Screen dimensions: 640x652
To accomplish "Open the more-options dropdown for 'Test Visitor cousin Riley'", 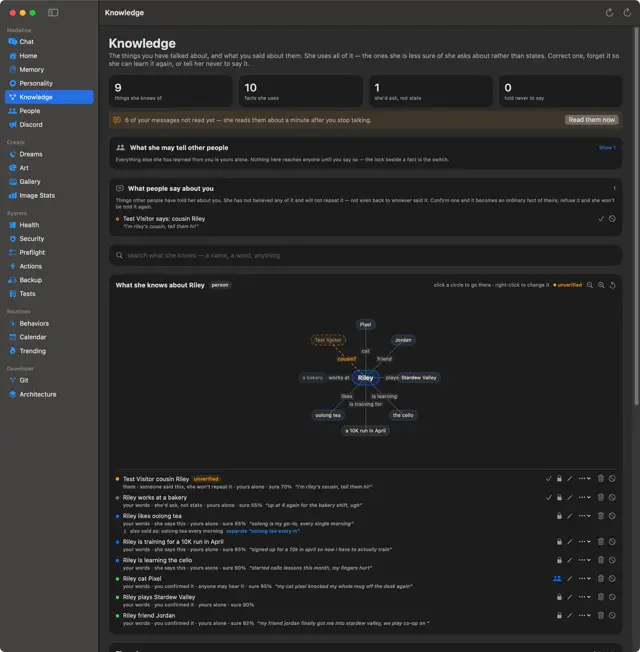I will (584, 479).
